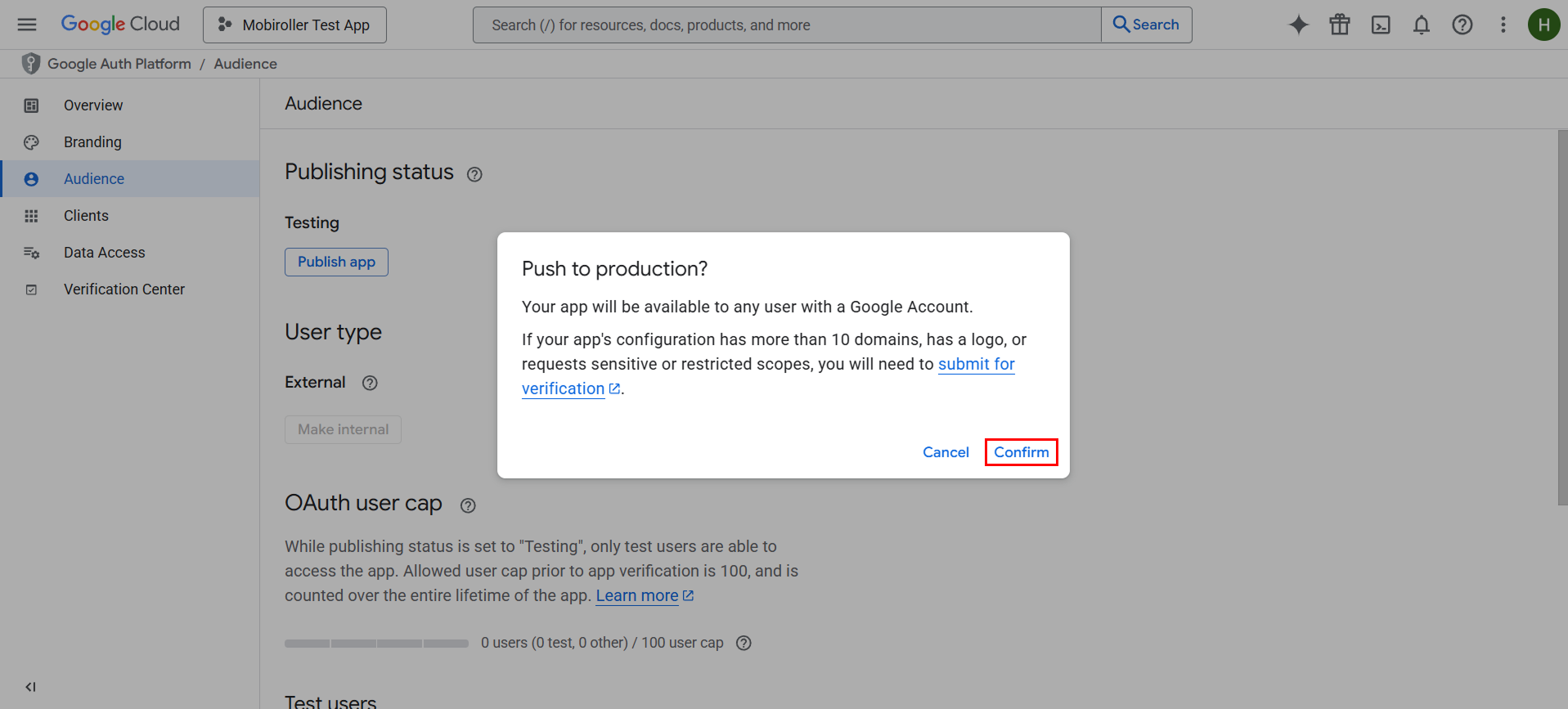The height and width of the screenshot is (709, 1568).
Task: Activate the Cloud Shell terminal icon
Action: tap(1381, 25)
